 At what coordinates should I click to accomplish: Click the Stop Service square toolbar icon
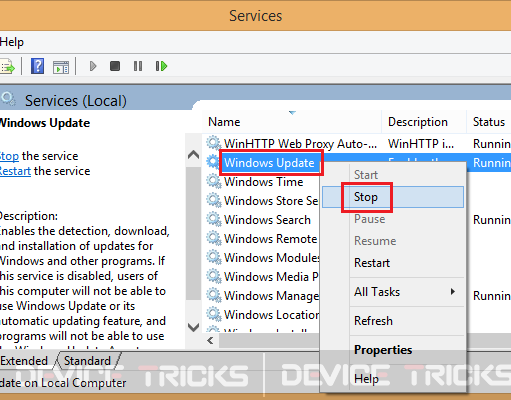[x=115, y=66]
